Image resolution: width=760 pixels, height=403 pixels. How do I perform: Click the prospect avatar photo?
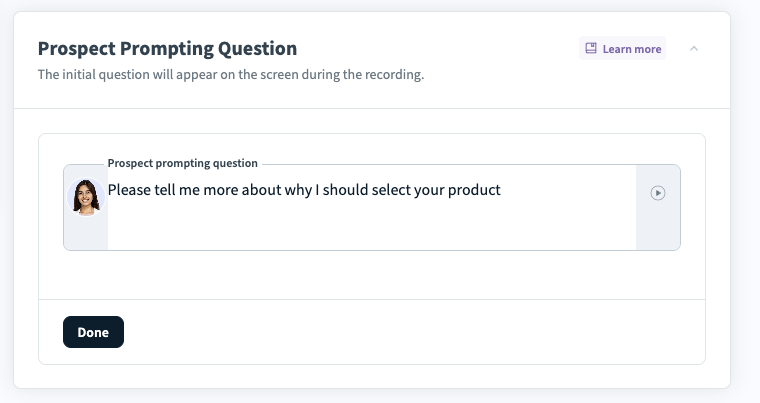click(86, 196)
